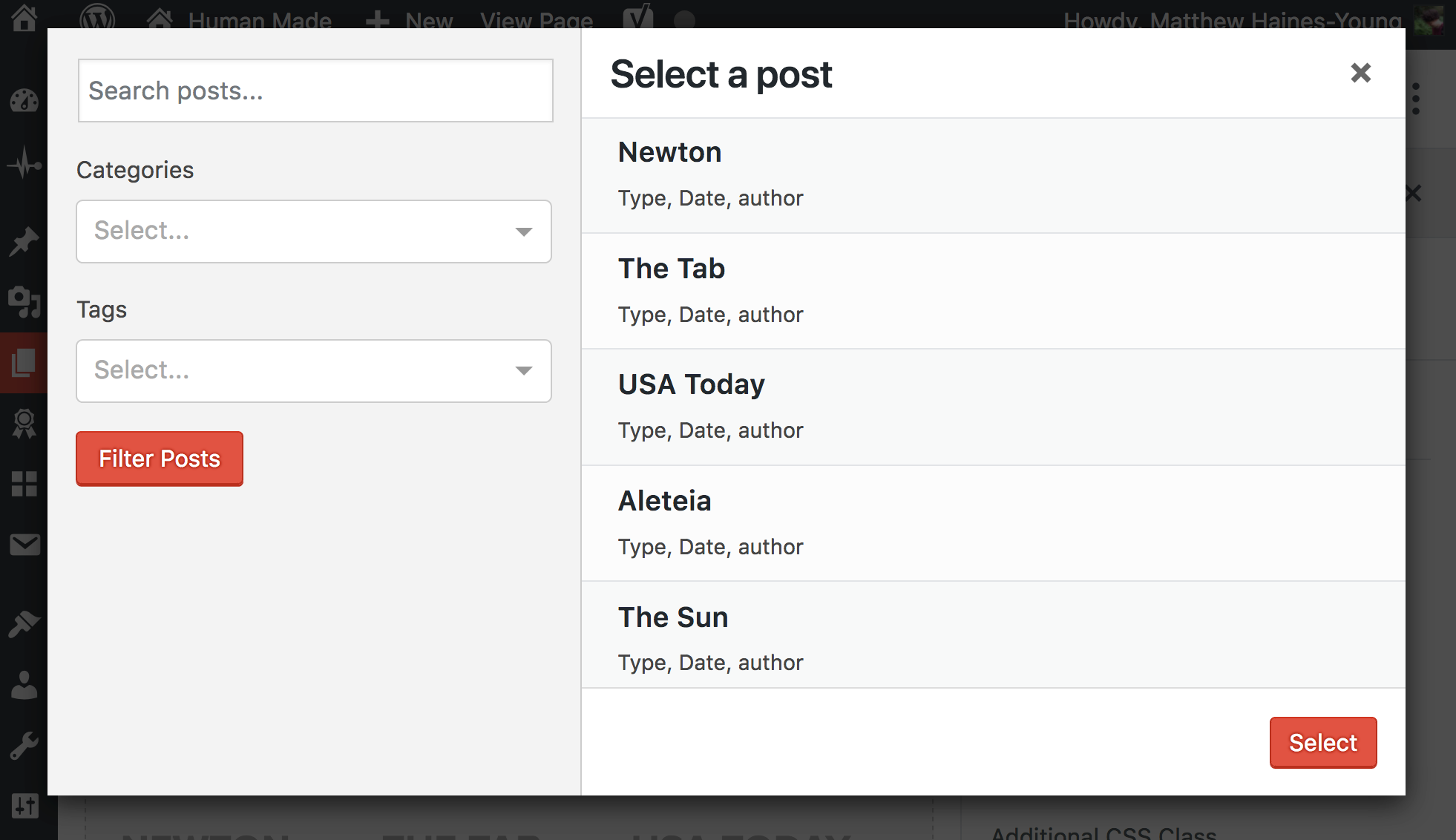This screenshot has width=1456, height=840.
Task: Click the Search posts input field
Action: [315, 91]
